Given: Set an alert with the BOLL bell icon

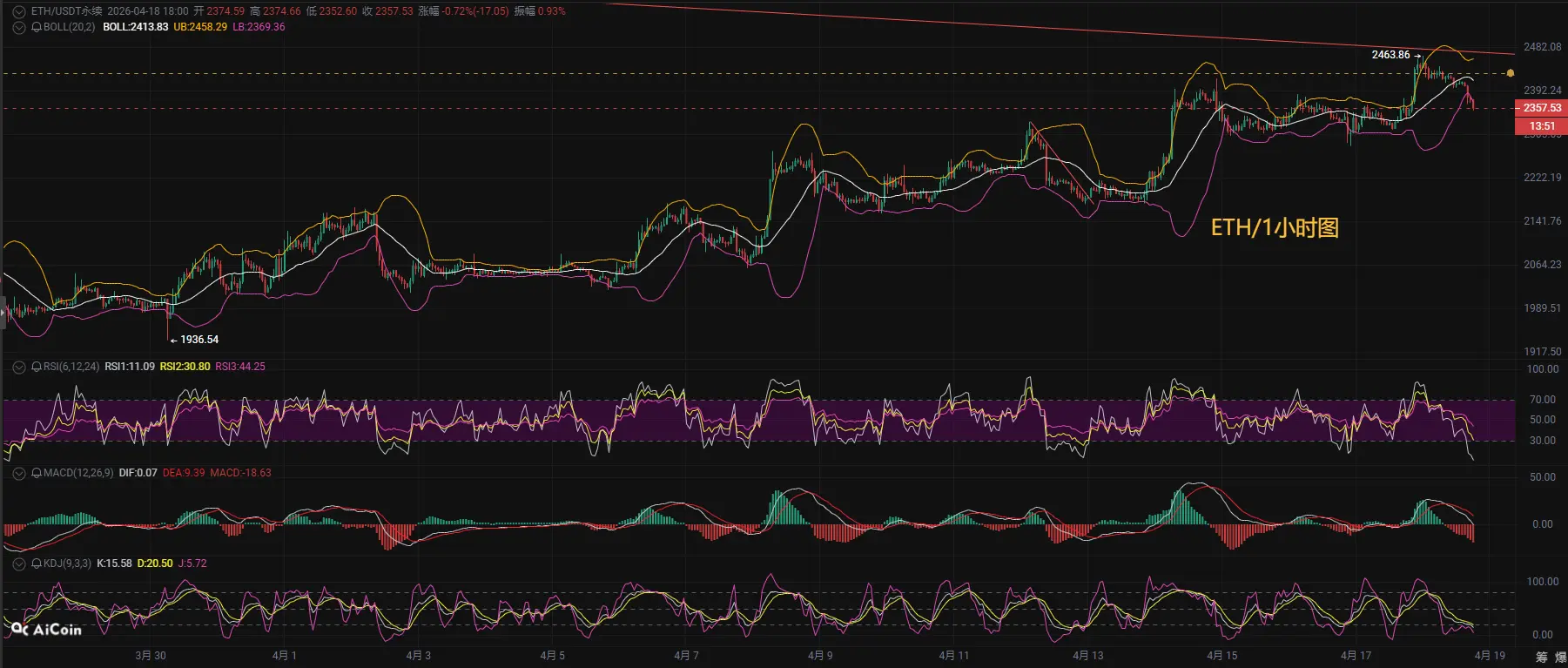Looking at the screenshot, I should point(37,27).
